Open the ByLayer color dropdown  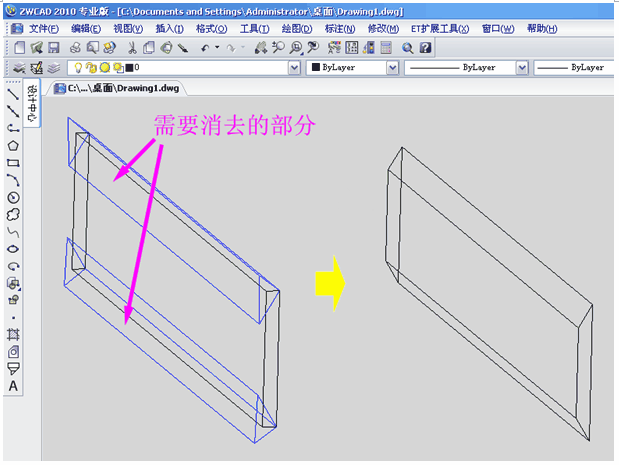pyautogui.click(x=391, y=68)
